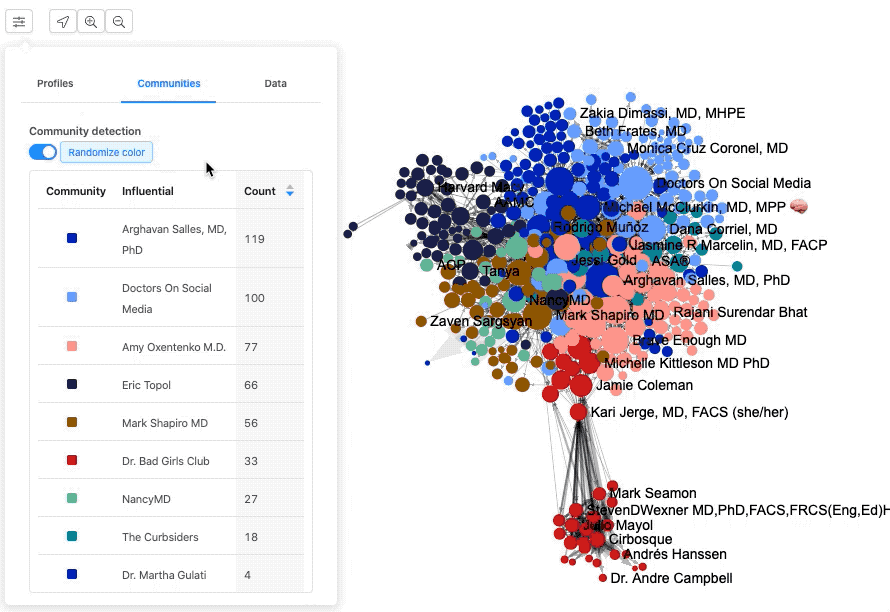Click the count value 77
The width and height of the screenshot is (890, 612).
(x=251, y=347)
